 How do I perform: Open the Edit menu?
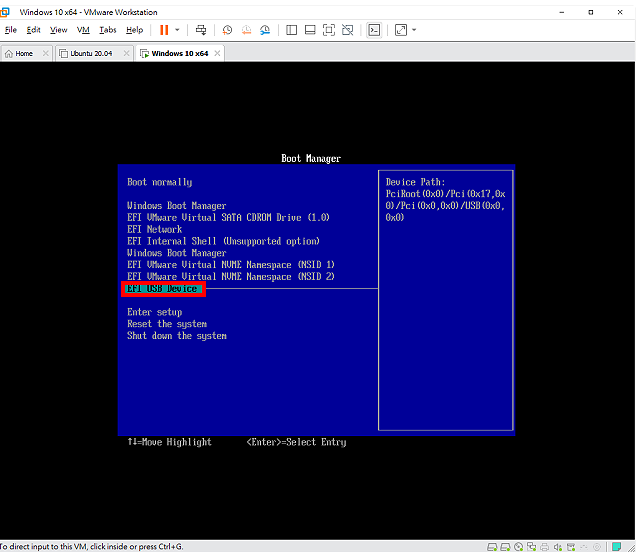(x=33, y=30)
